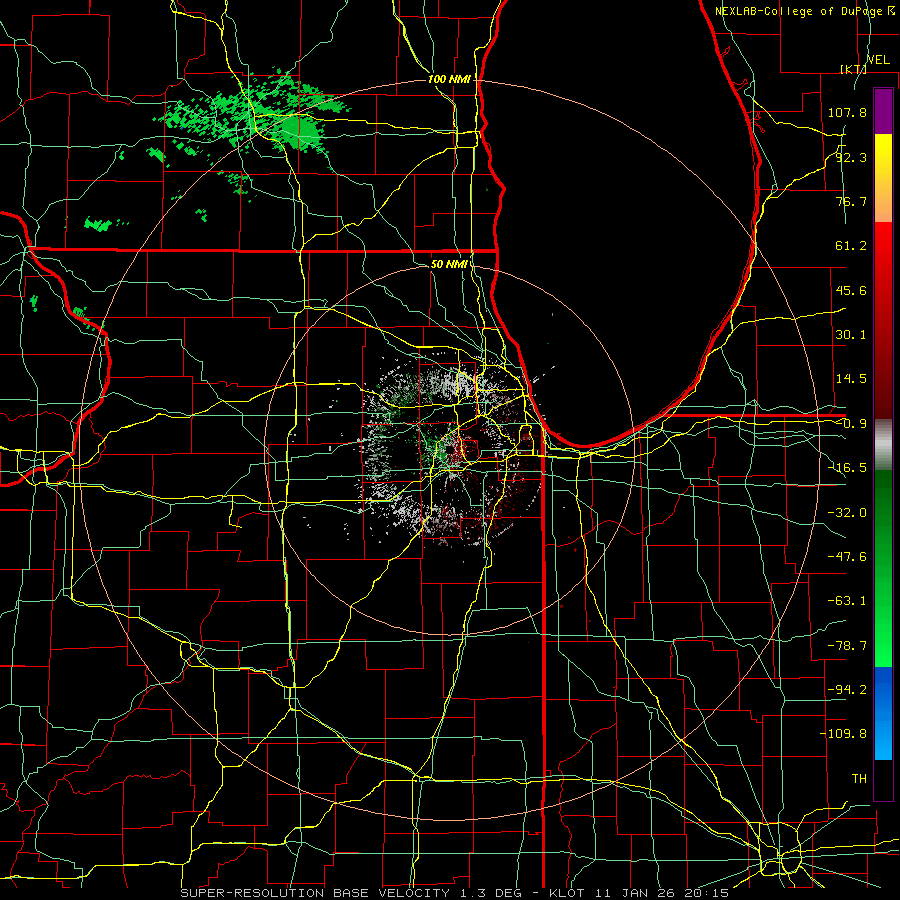Select the -78.7 velocity scale value
The image size is (900, 900).
coord(847,646)
